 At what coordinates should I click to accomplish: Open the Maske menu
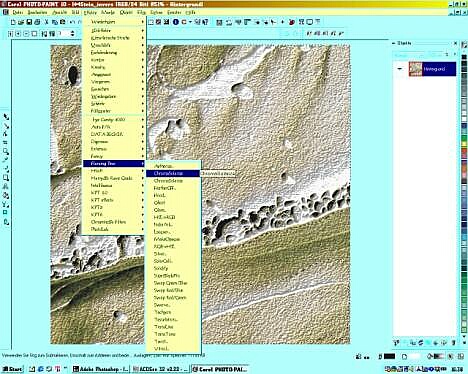click(108, 12)
